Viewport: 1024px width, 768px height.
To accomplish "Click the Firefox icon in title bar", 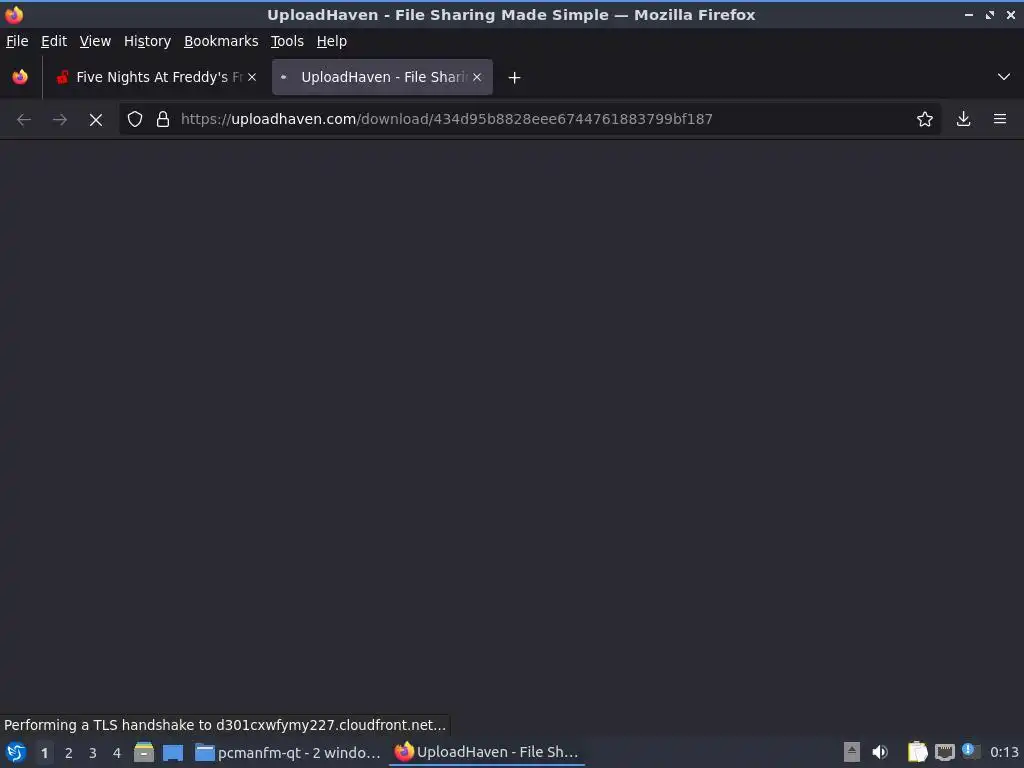I will click(14, 14).
